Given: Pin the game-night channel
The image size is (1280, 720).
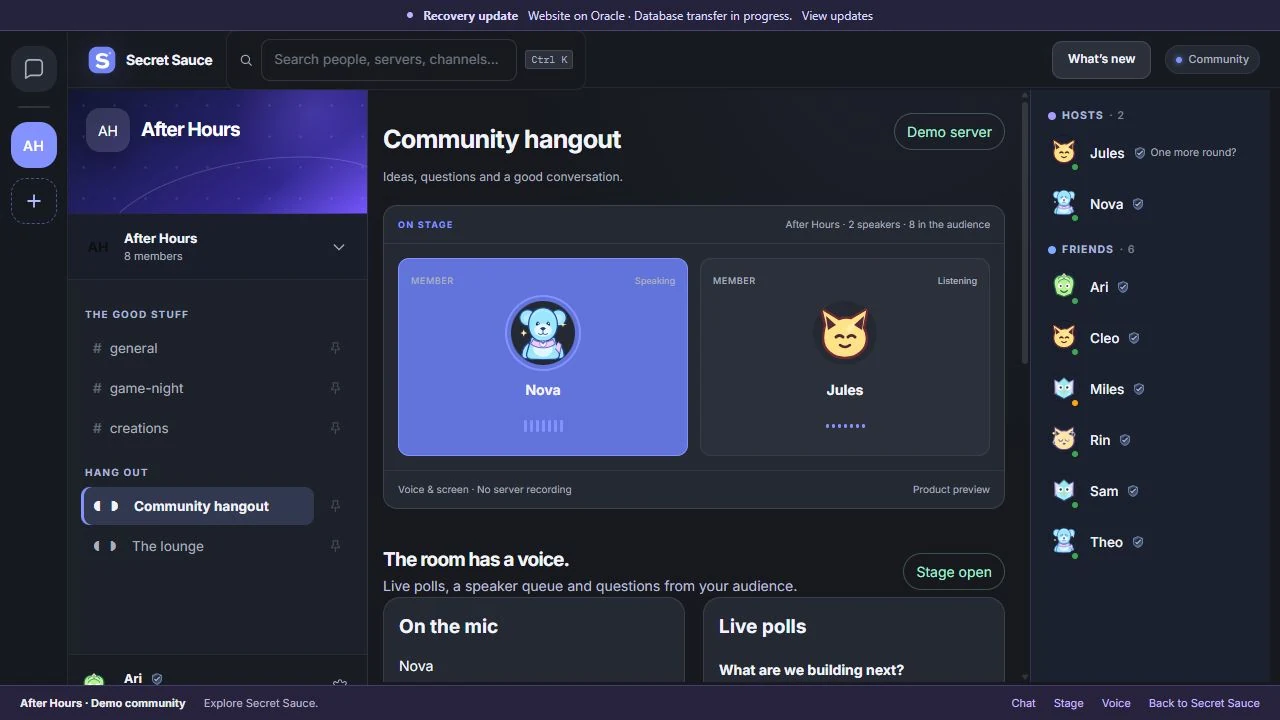Looking at the screenshot, I should coord(335,388).
